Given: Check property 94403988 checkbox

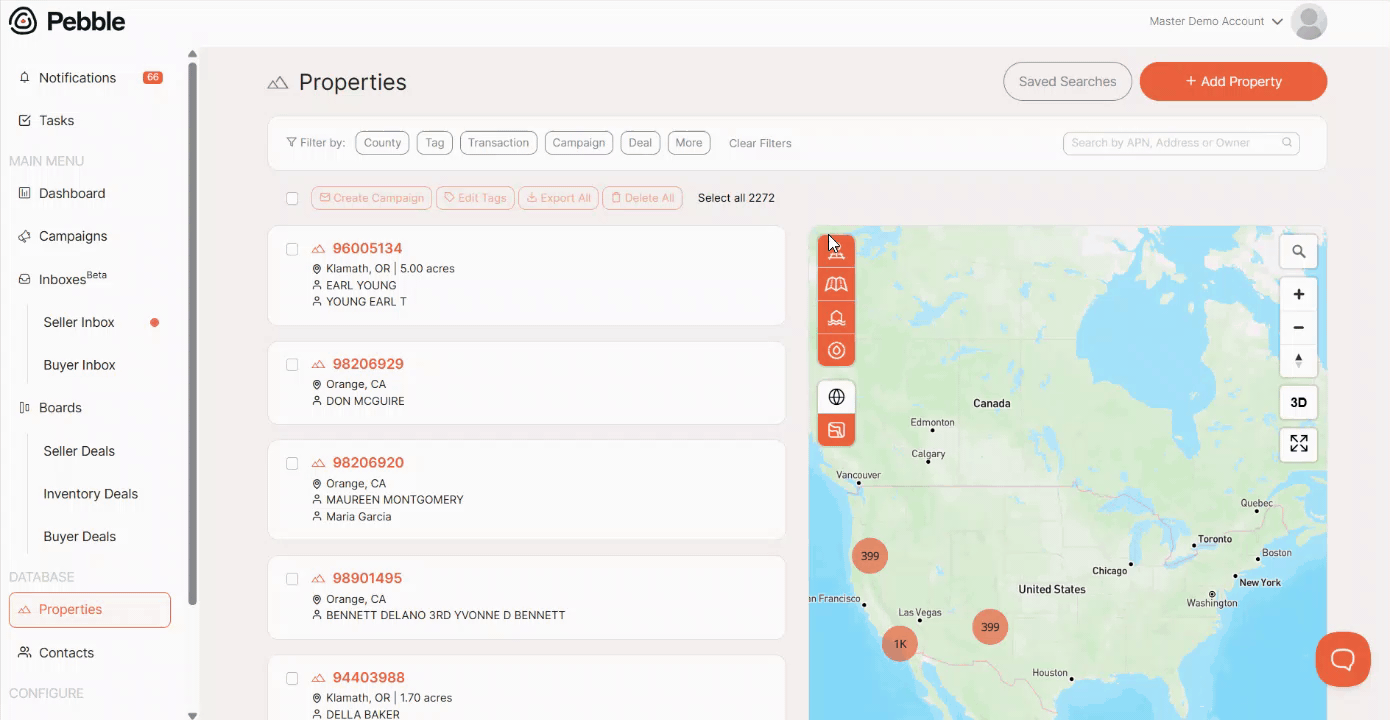Looking at the screenshot, I should pos(292,678).
